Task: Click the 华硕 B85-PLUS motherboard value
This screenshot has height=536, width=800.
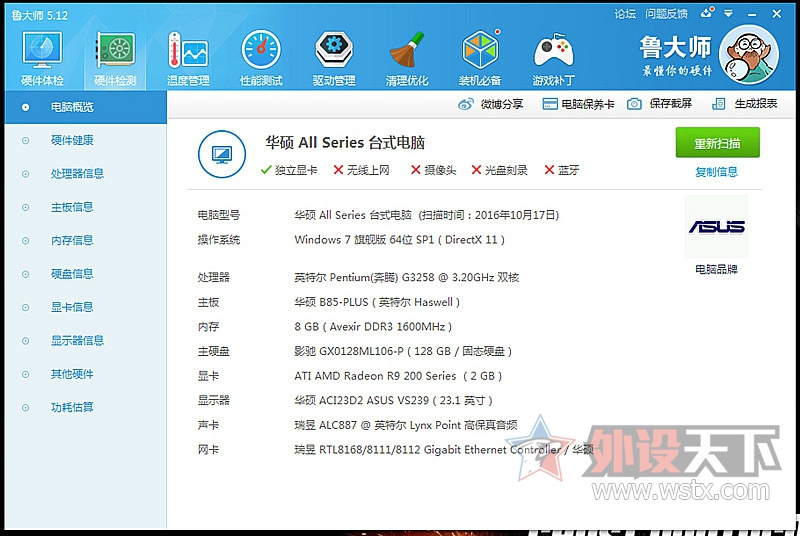Action: pos(377,302)
